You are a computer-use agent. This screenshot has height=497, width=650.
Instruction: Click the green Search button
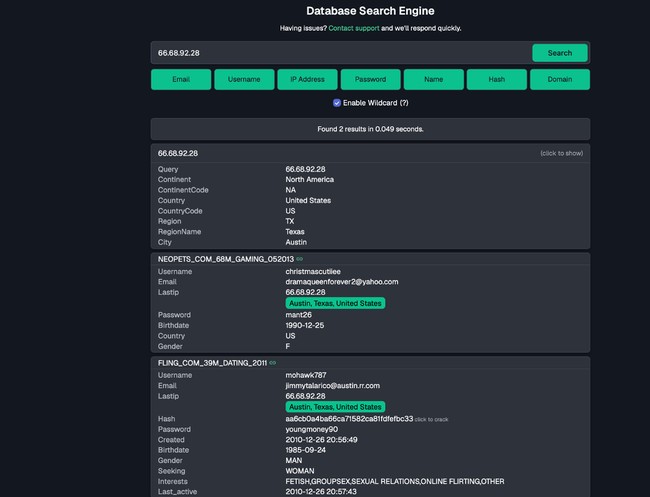point(560,53)
